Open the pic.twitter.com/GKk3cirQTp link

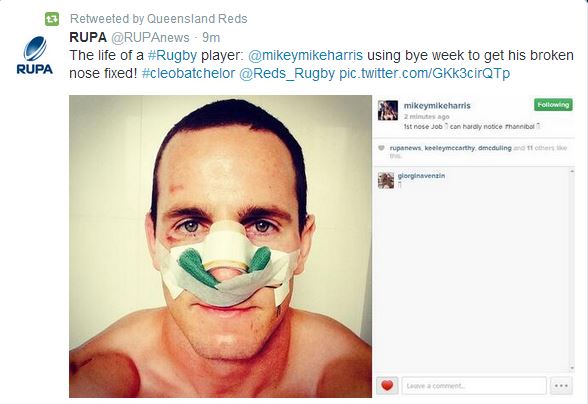(x=424, y=74)
